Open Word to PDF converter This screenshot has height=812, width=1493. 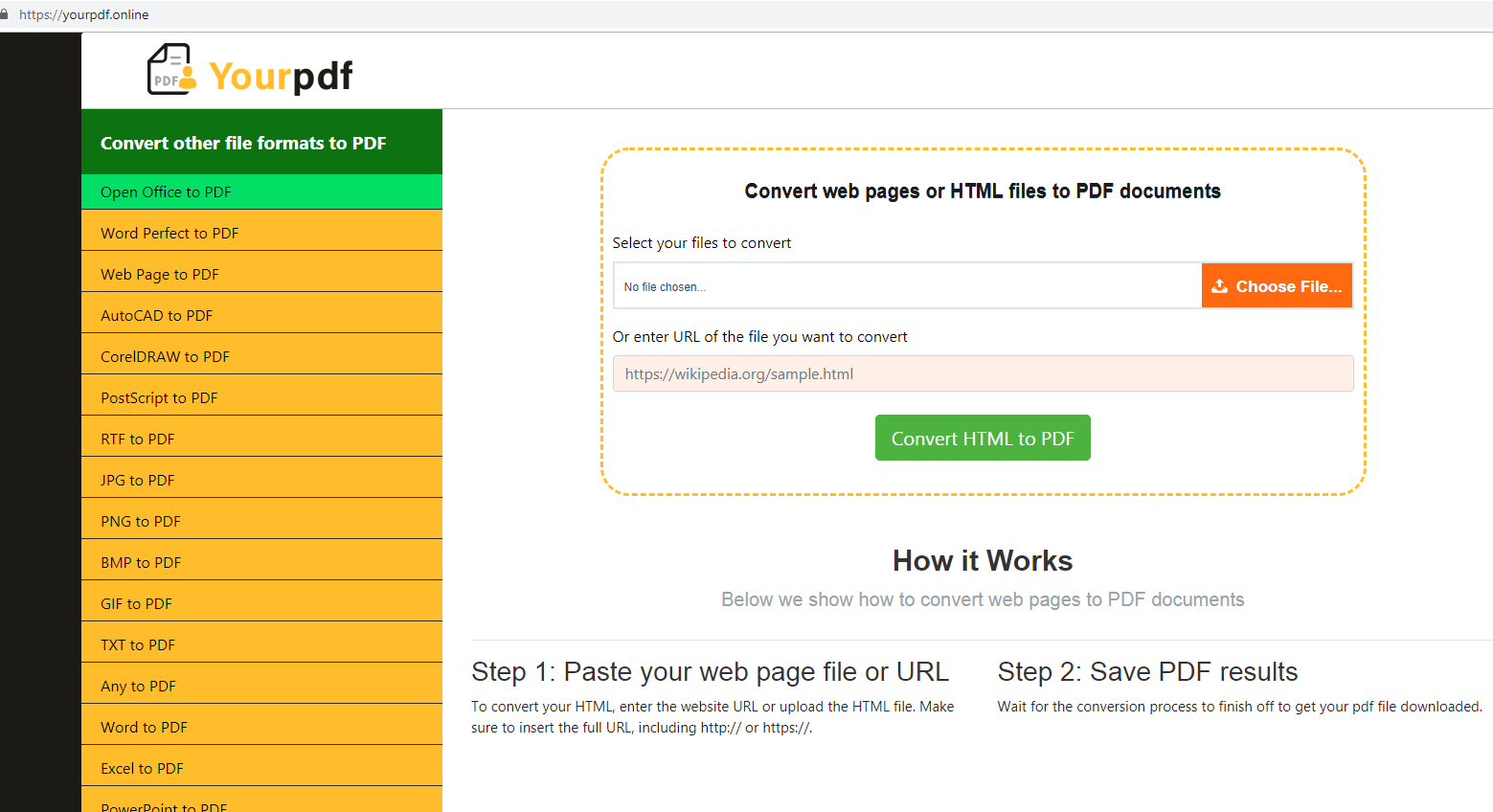(x=261, y=727)
